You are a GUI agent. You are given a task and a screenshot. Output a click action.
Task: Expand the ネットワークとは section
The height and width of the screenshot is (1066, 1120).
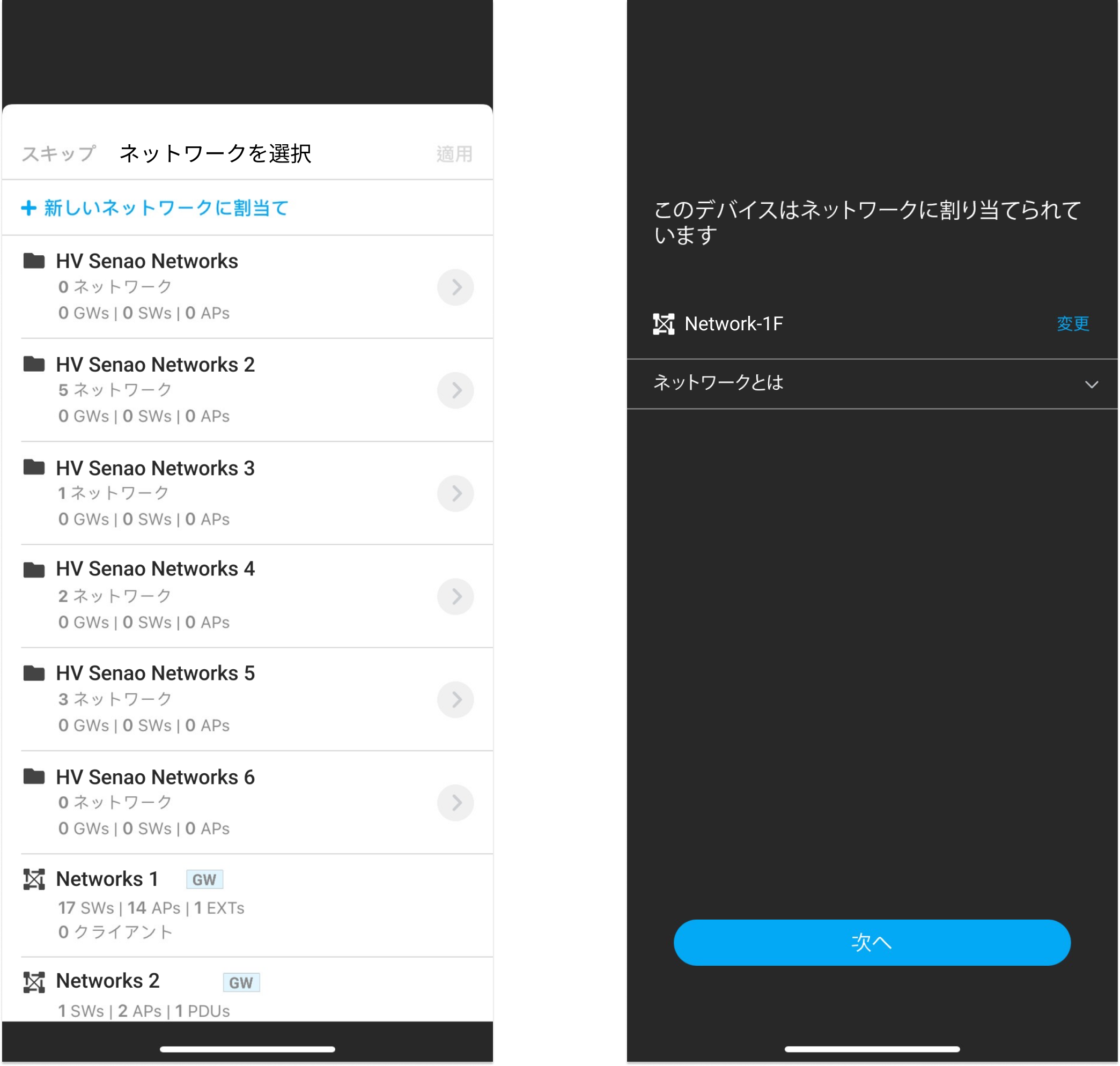tap(1090, 384)
